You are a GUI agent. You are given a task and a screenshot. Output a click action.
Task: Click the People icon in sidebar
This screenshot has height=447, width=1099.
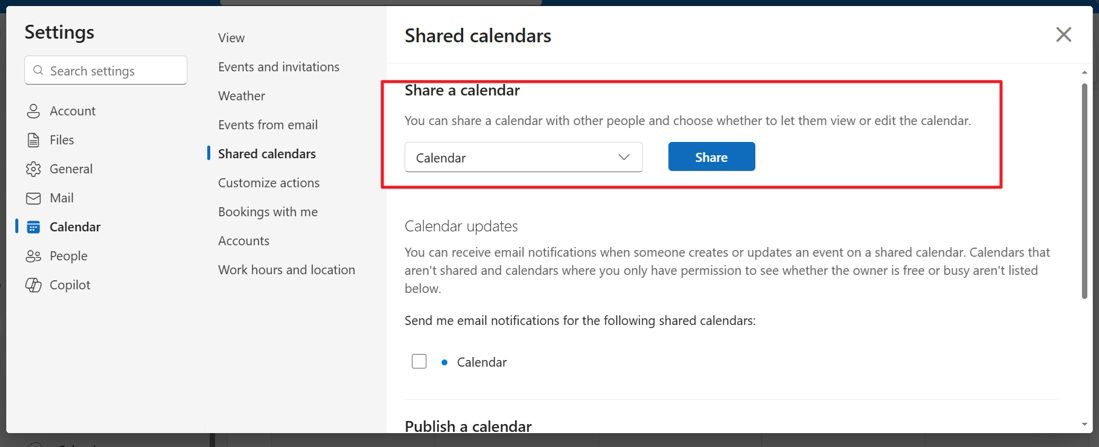coord(34,256)
